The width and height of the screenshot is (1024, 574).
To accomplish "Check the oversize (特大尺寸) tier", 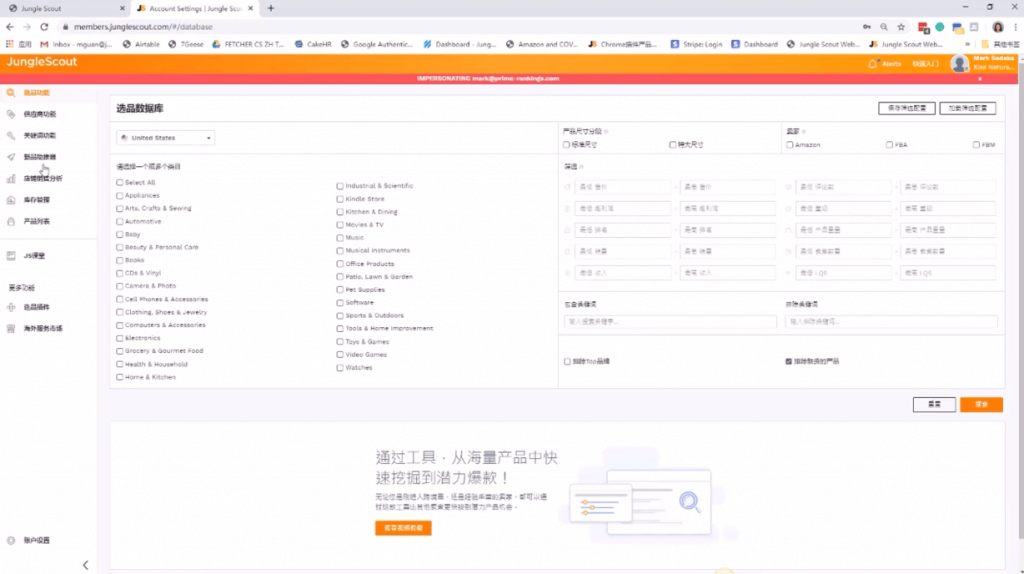I will pyautogui.click(x=673, y=145).
